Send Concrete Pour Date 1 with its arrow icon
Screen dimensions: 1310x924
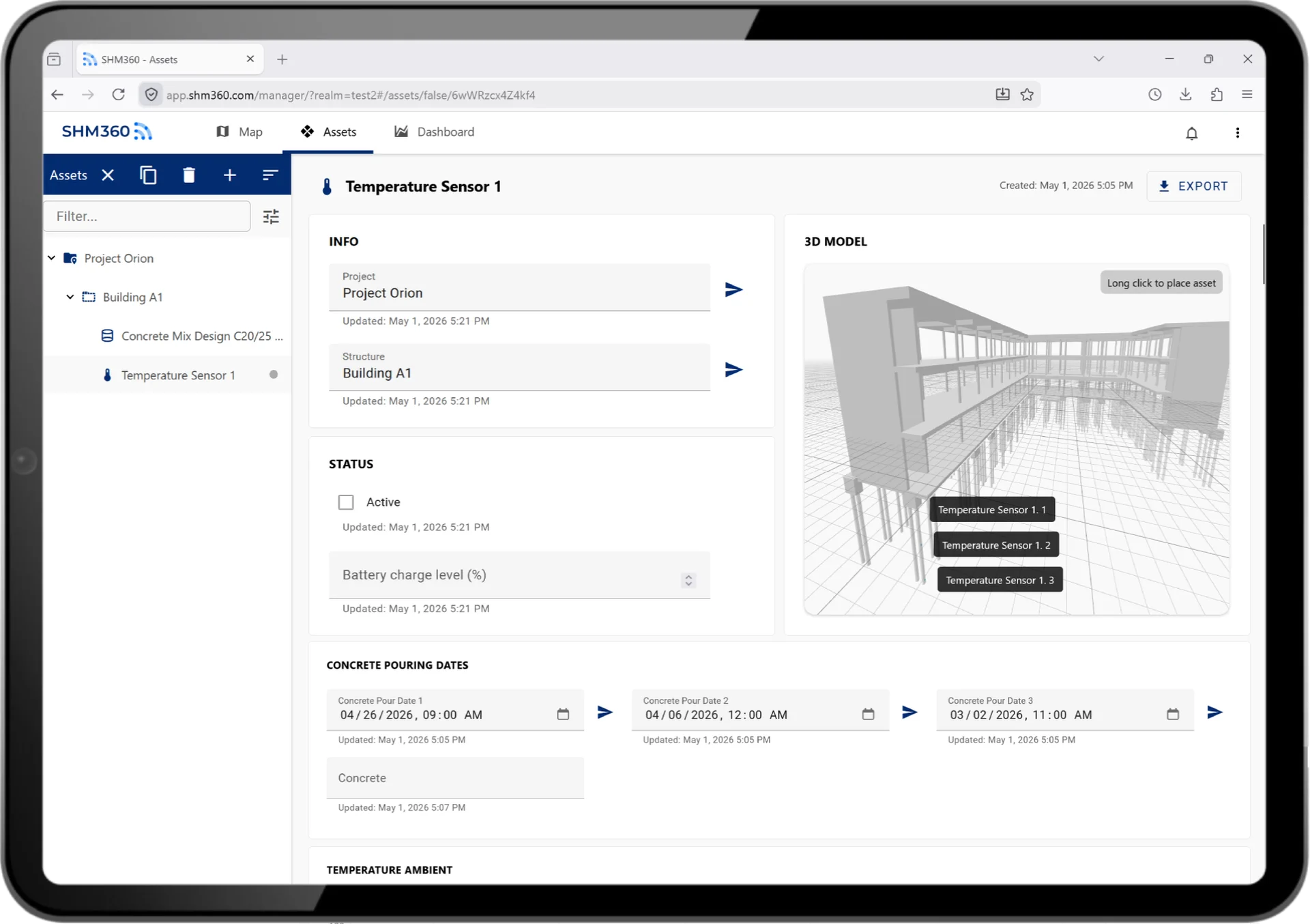[605, 712]
